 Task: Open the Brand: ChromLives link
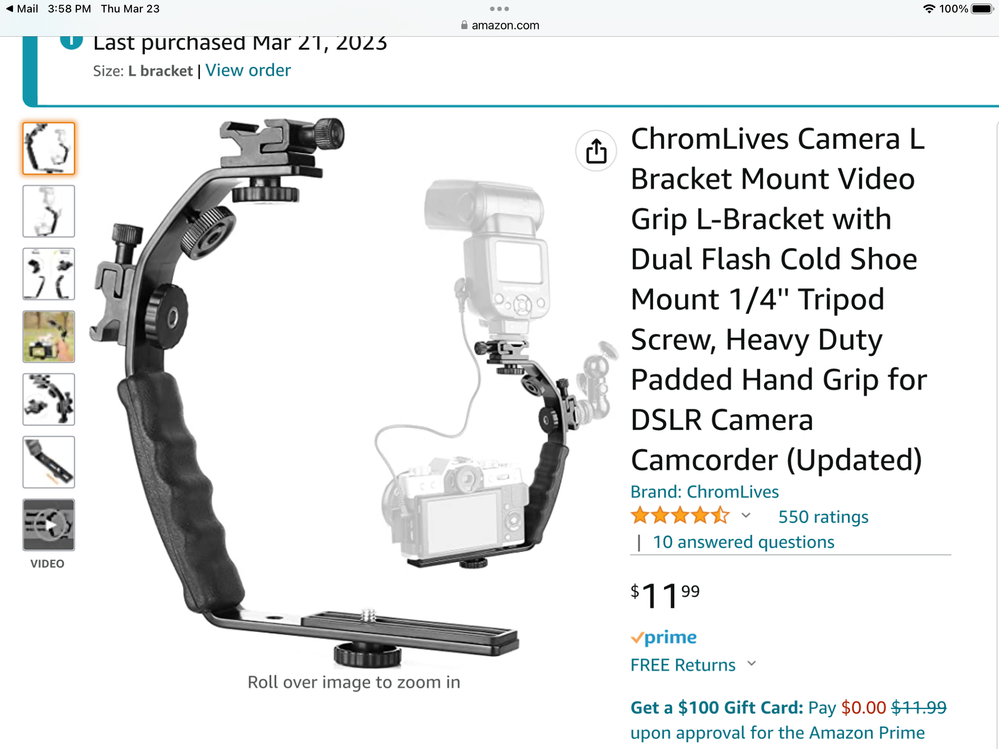[705, 492]
